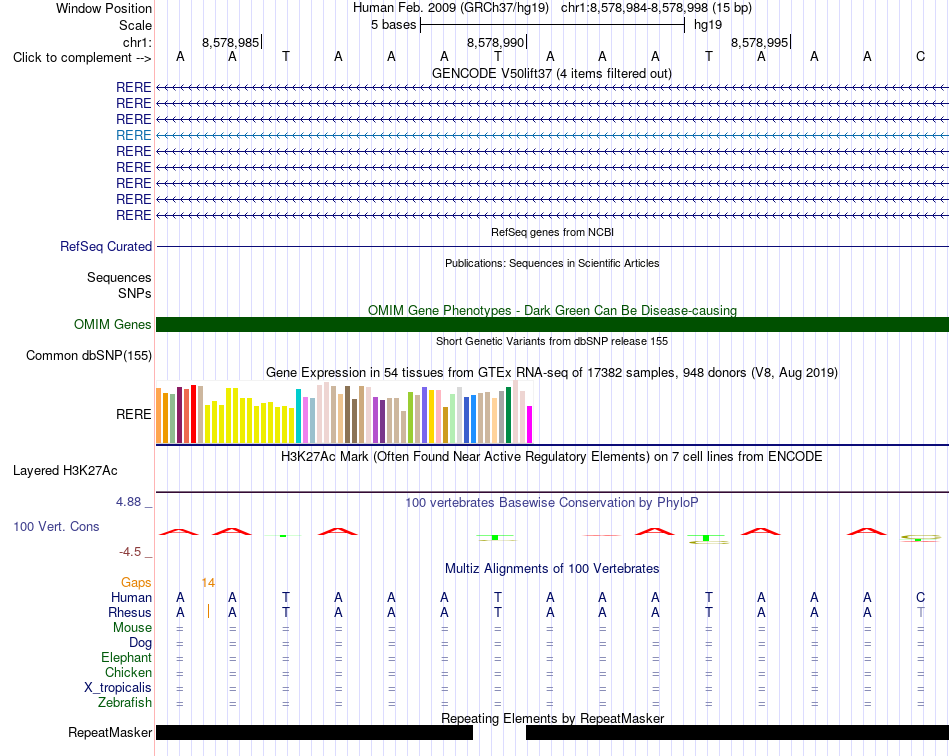Click the greyed T in the Rhesus row
This screenshot has height=756, width=950.
tap(920, 612)
